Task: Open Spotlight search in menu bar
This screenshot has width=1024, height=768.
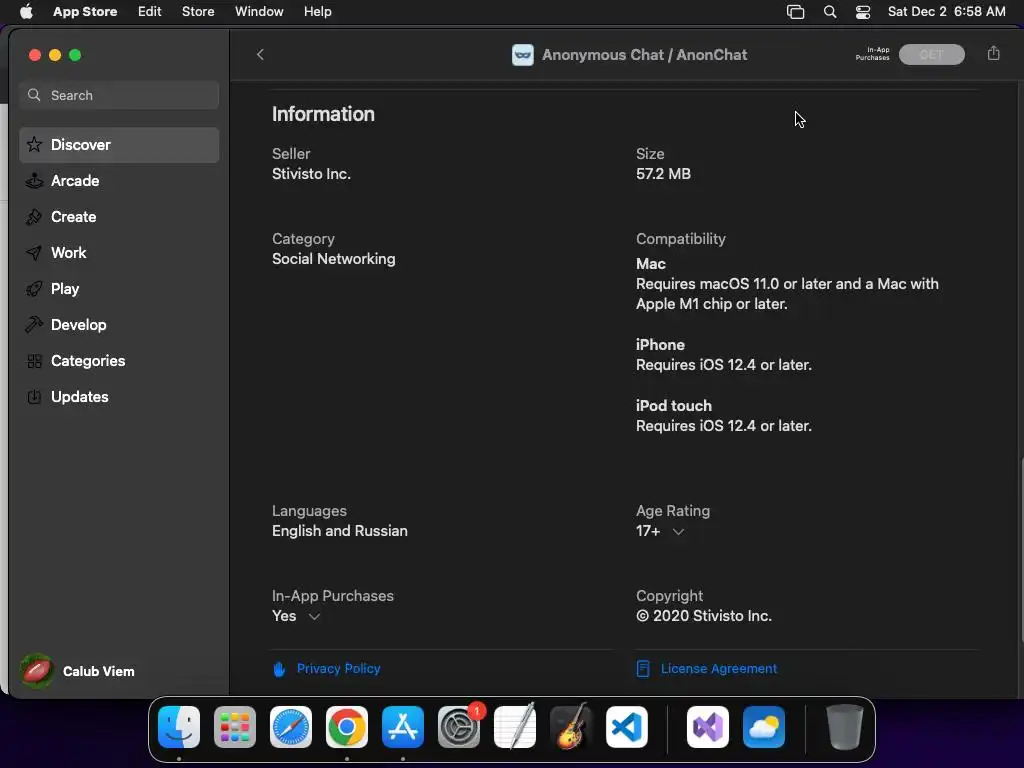Action: pos(829,12)
